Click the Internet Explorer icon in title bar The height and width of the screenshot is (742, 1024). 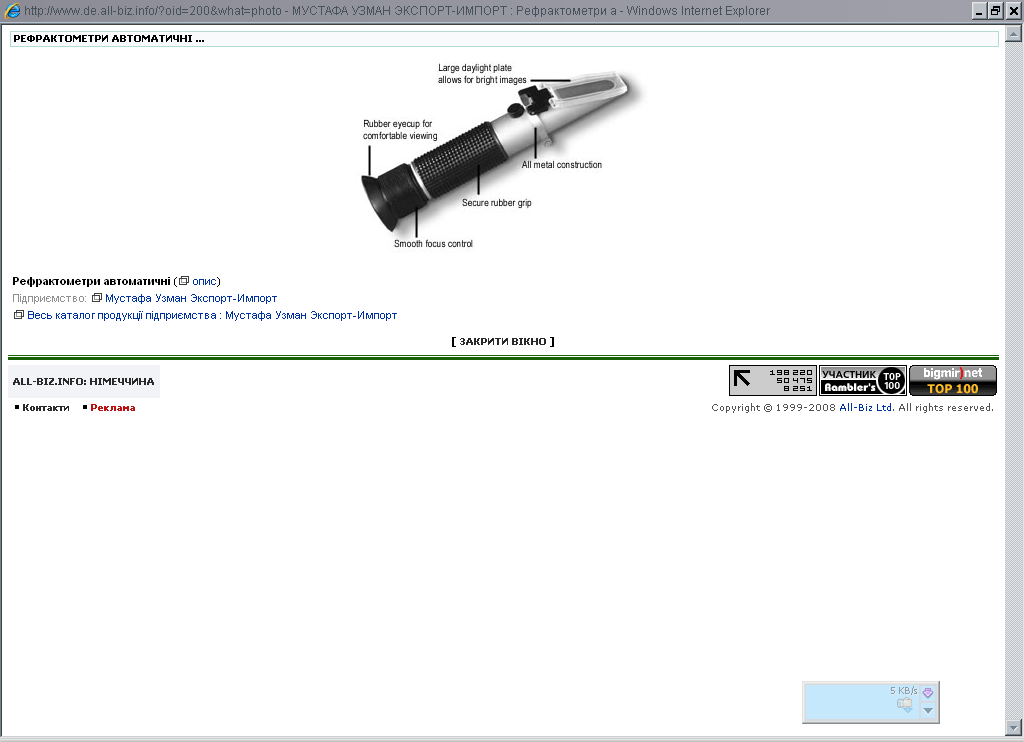tap(11, 10)
